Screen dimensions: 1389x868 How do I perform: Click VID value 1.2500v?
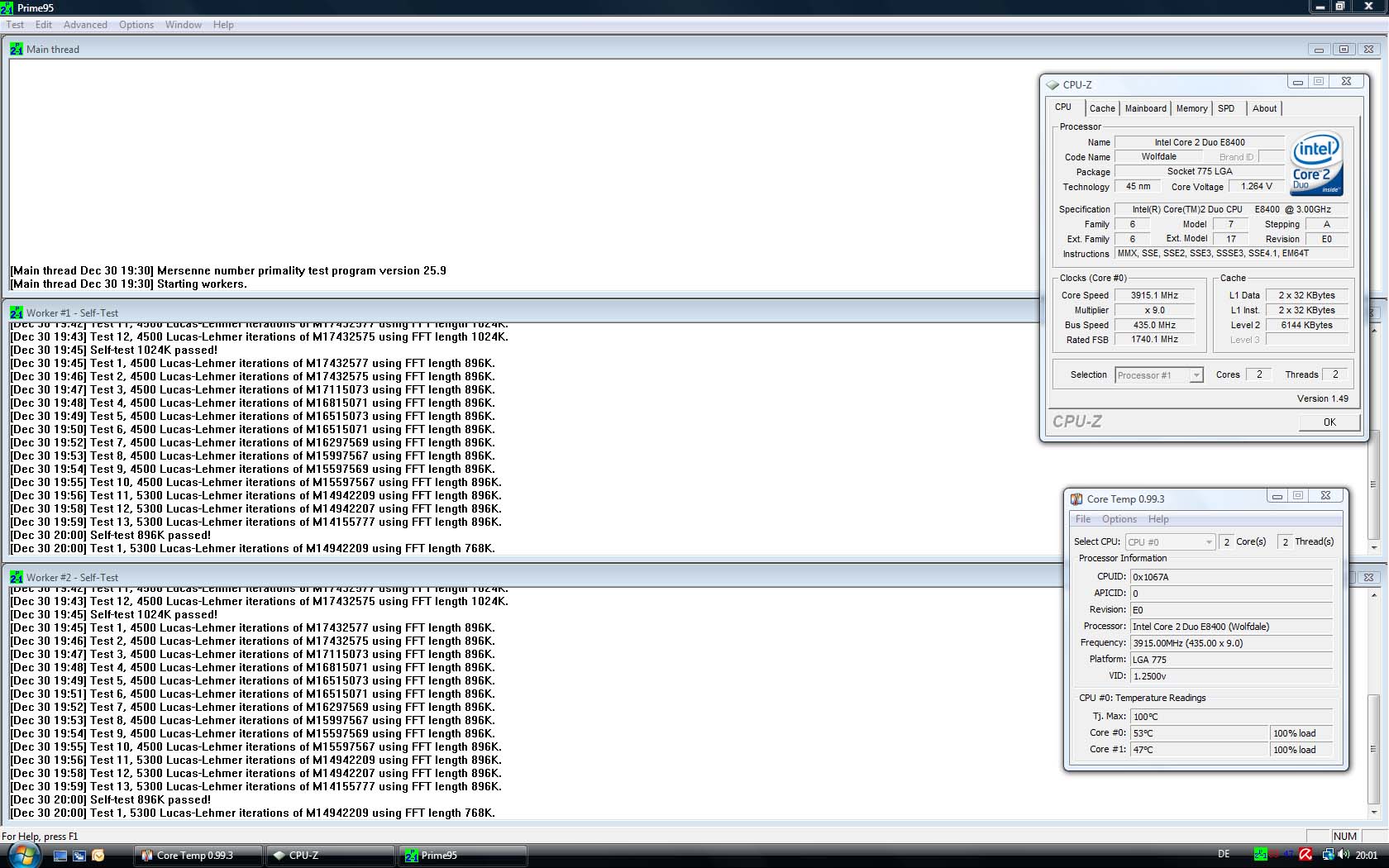(x=1231, y=676)
